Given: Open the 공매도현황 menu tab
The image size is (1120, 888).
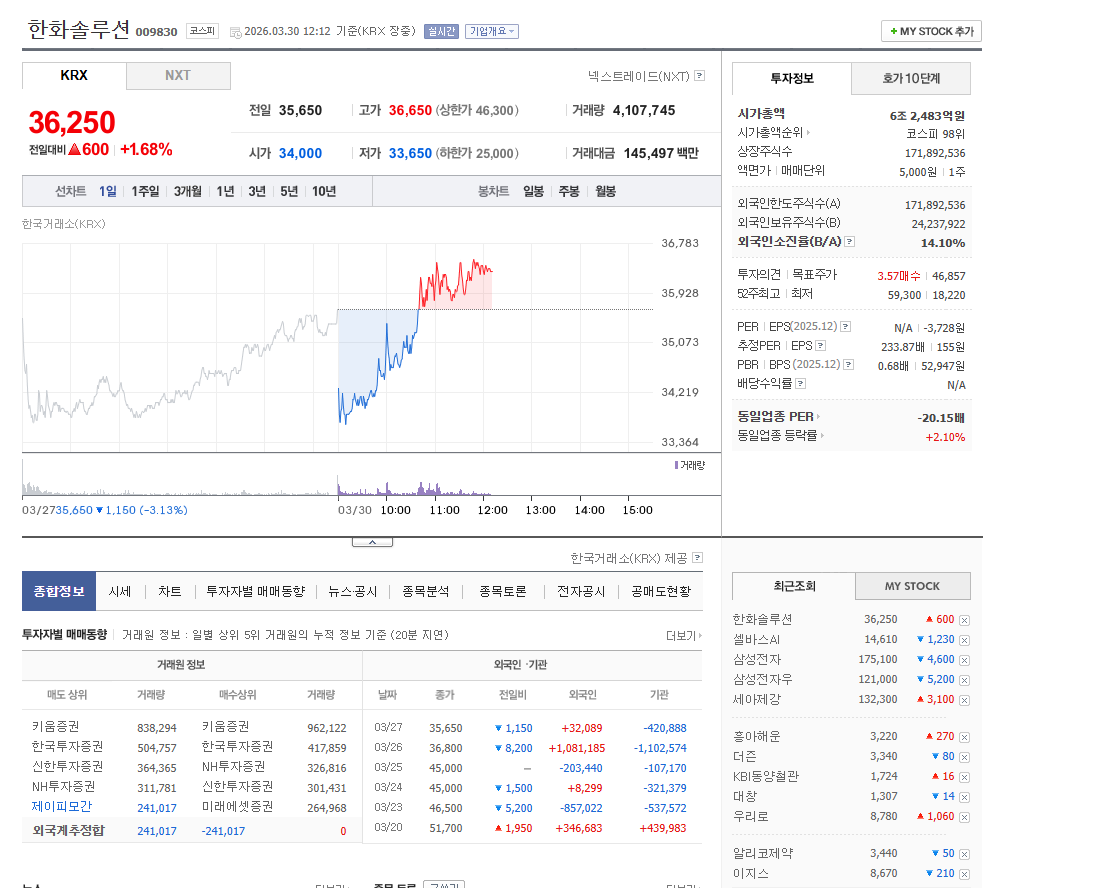Looking at the screenshot, I should click(661, 592).
